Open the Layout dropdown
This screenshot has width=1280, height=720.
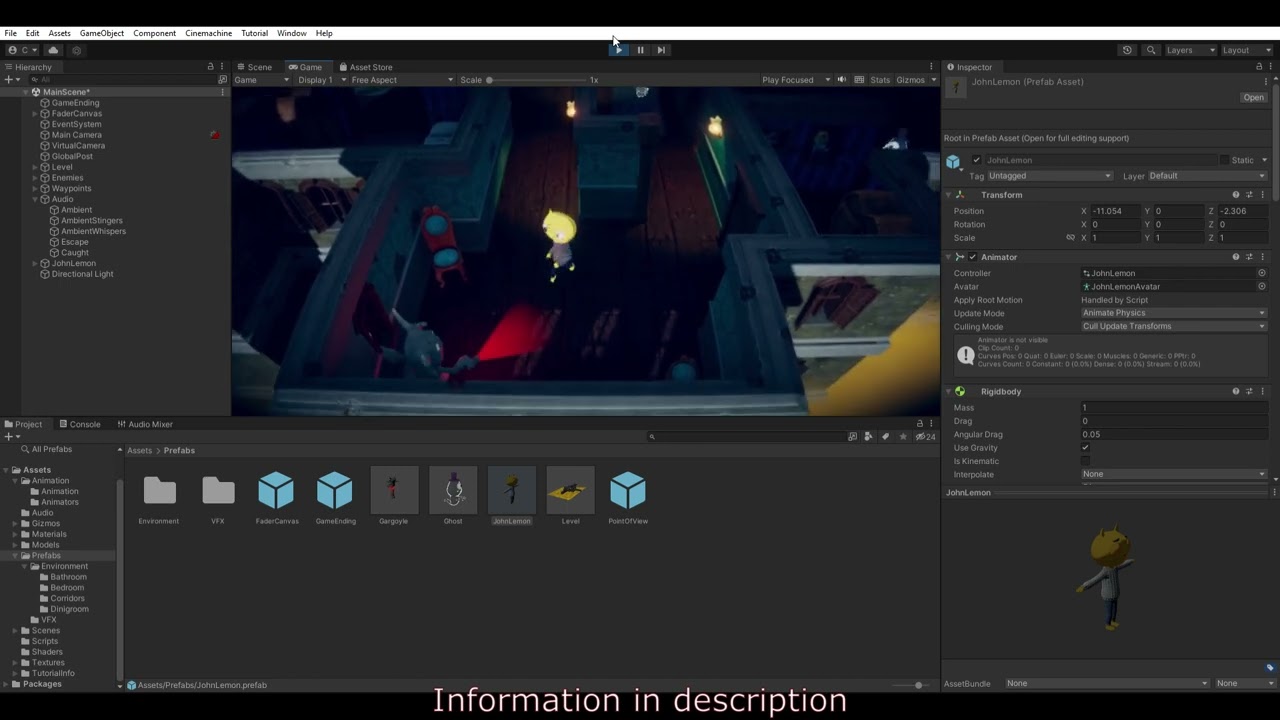1246,50
